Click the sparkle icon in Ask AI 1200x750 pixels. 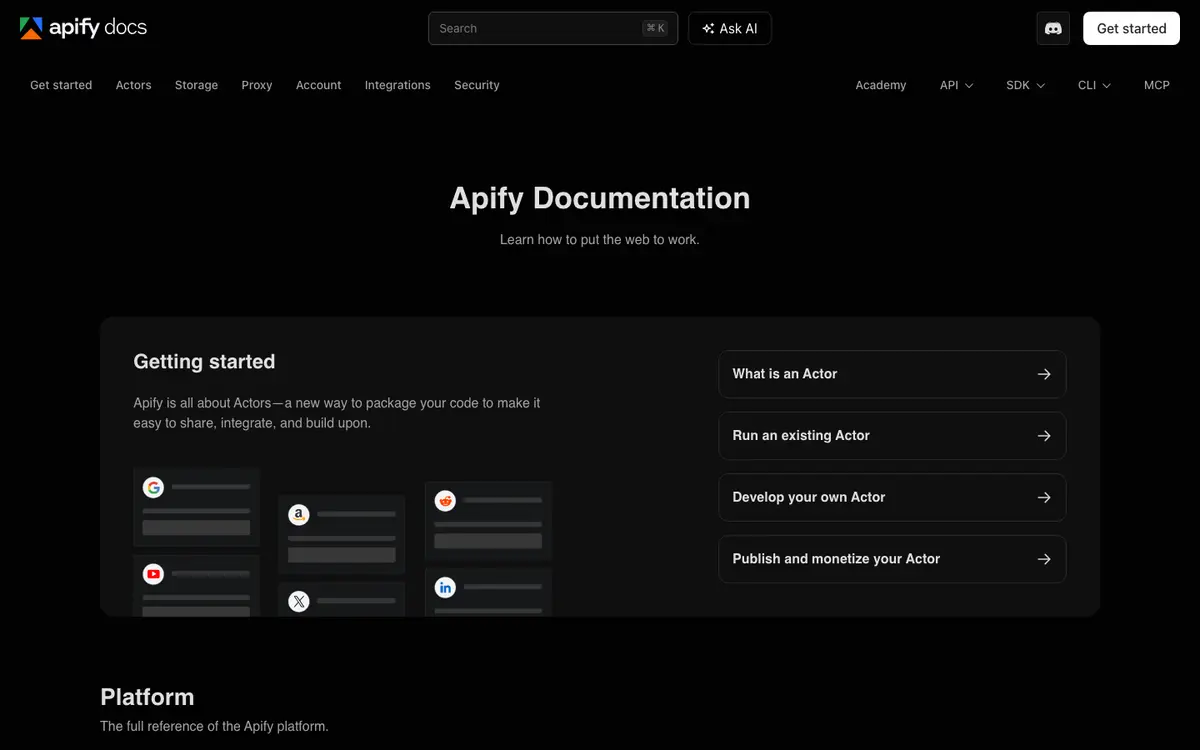tap(708, 29)
